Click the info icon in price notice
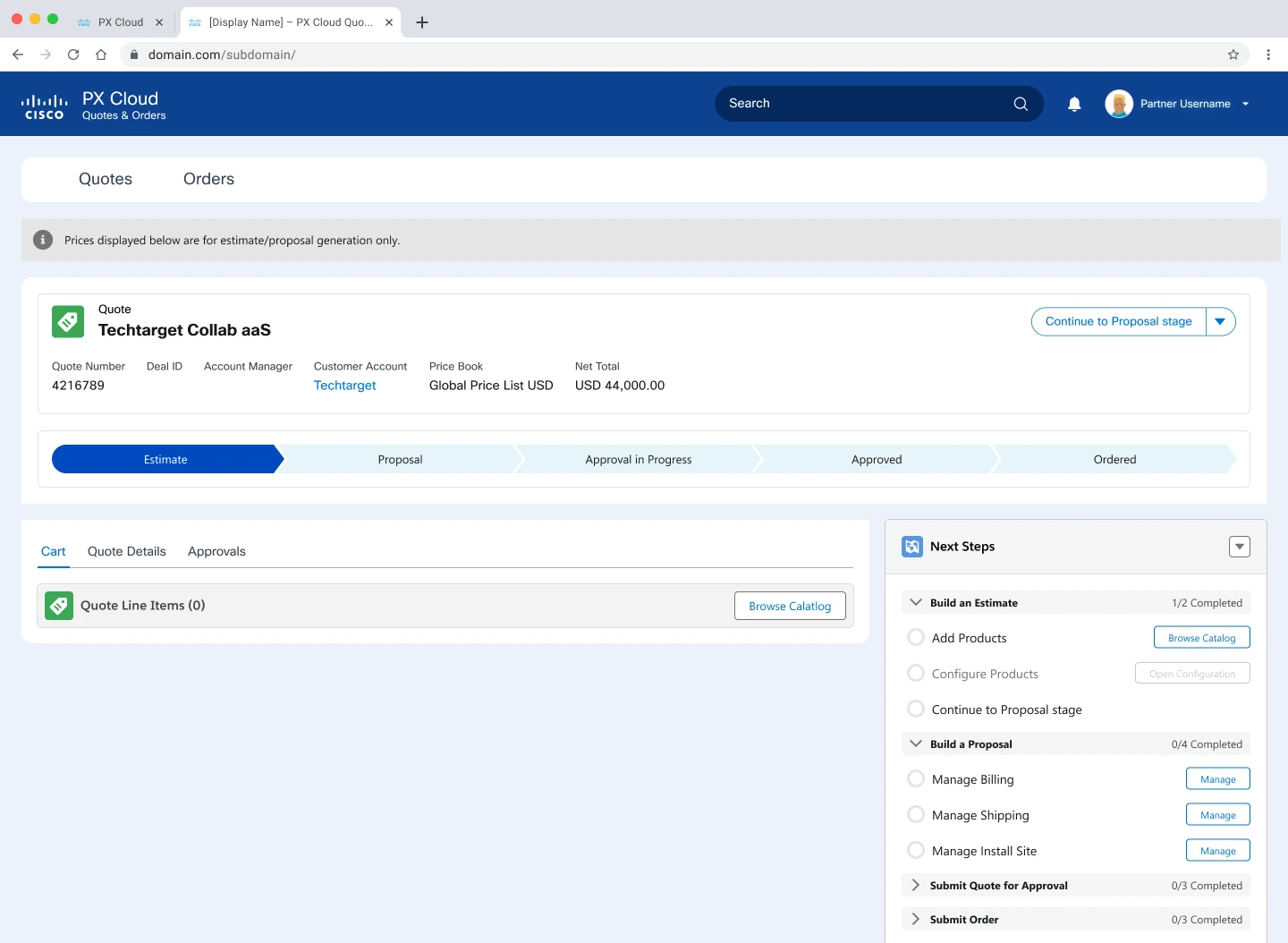The image size is (1288, 943). click(x=42, y=240)
